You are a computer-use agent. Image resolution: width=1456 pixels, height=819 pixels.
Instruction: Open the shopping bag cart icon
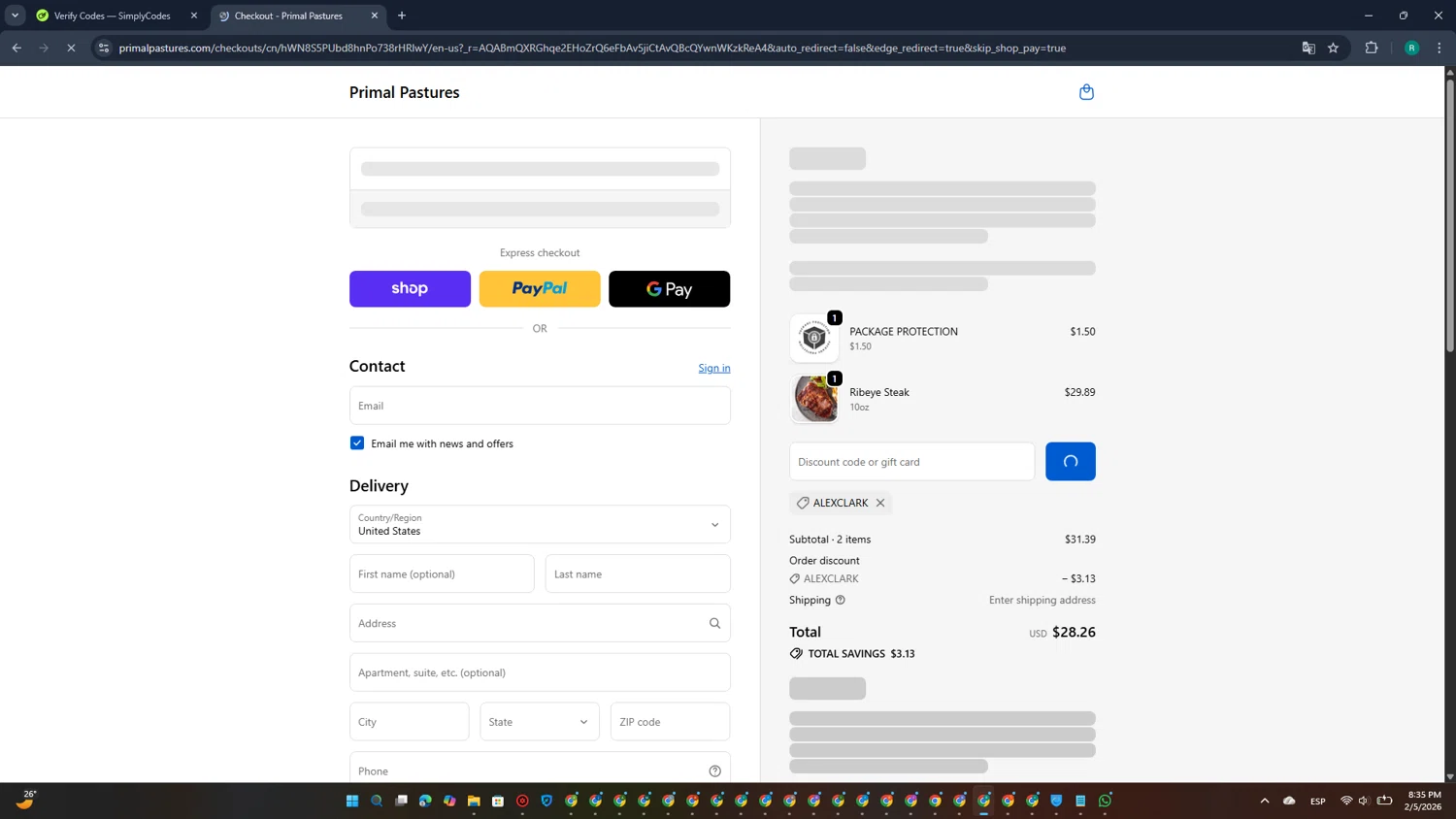[1086, 92]
